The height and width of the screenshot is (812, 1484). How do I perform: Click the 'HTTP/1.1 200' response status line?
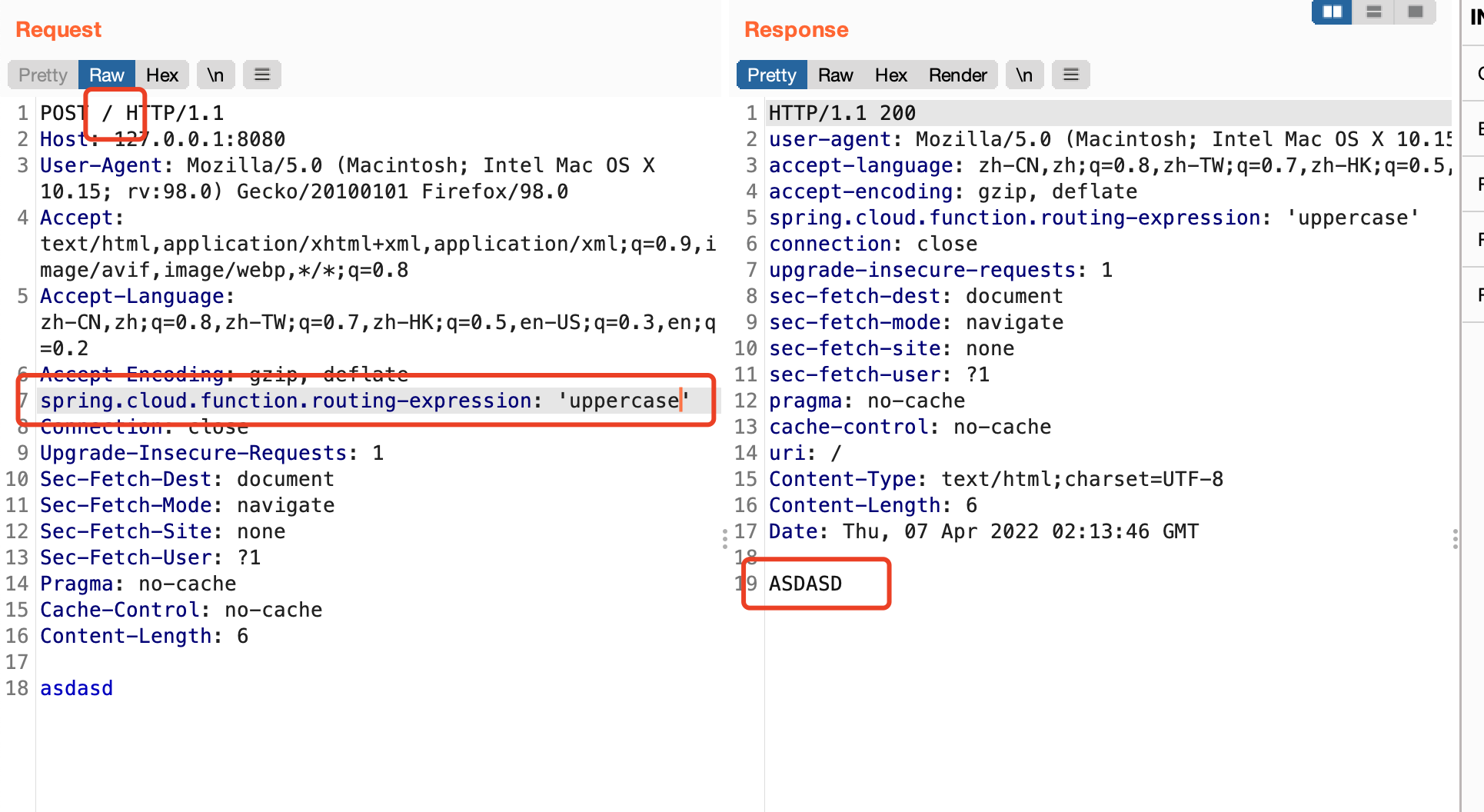[x=843, y=113]
